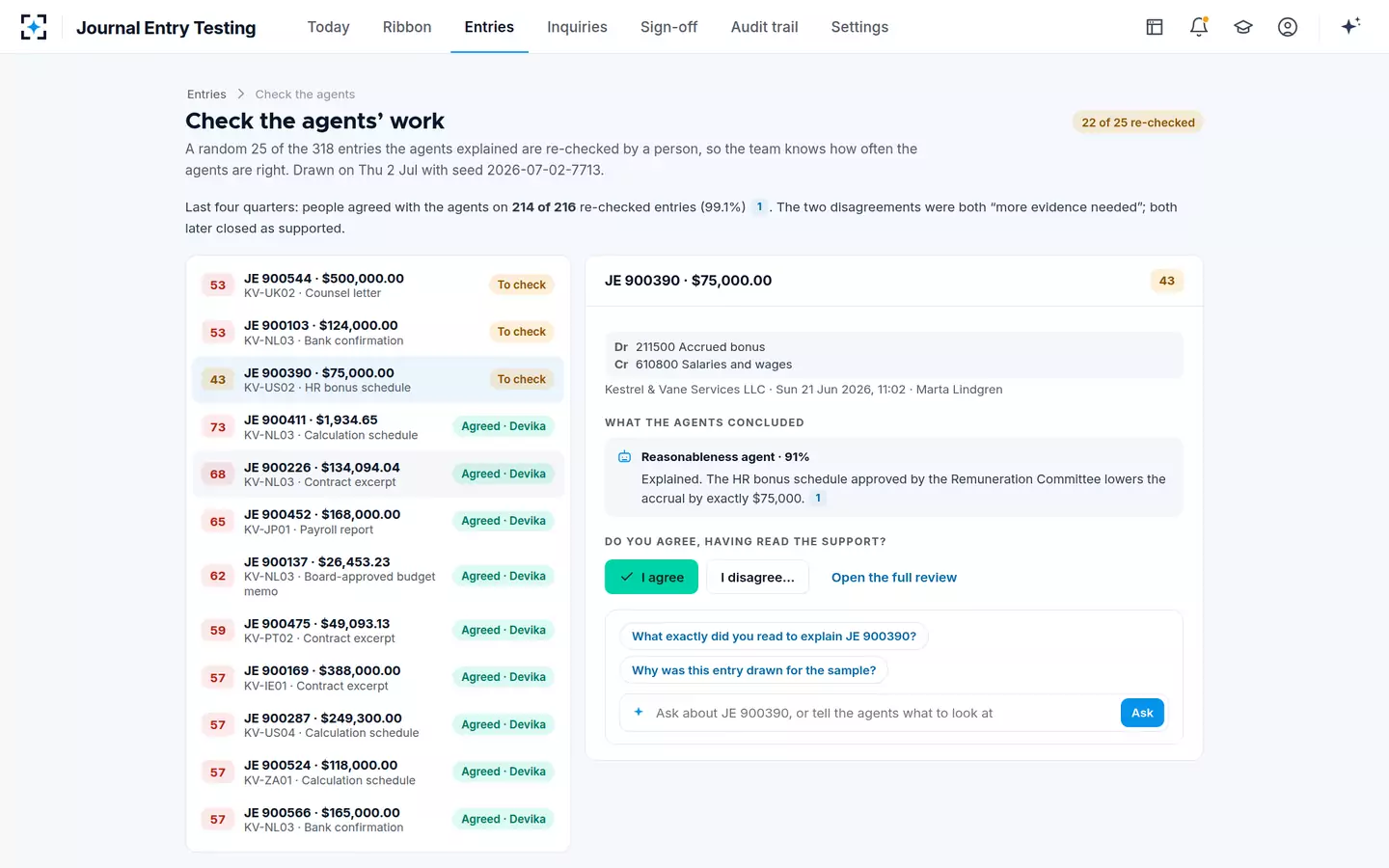Image resolution: width=1389 pixels, height=868 pixels.
Task: Open the Audit trail tab
Action: pyautogui.click(x=764, y=27)
